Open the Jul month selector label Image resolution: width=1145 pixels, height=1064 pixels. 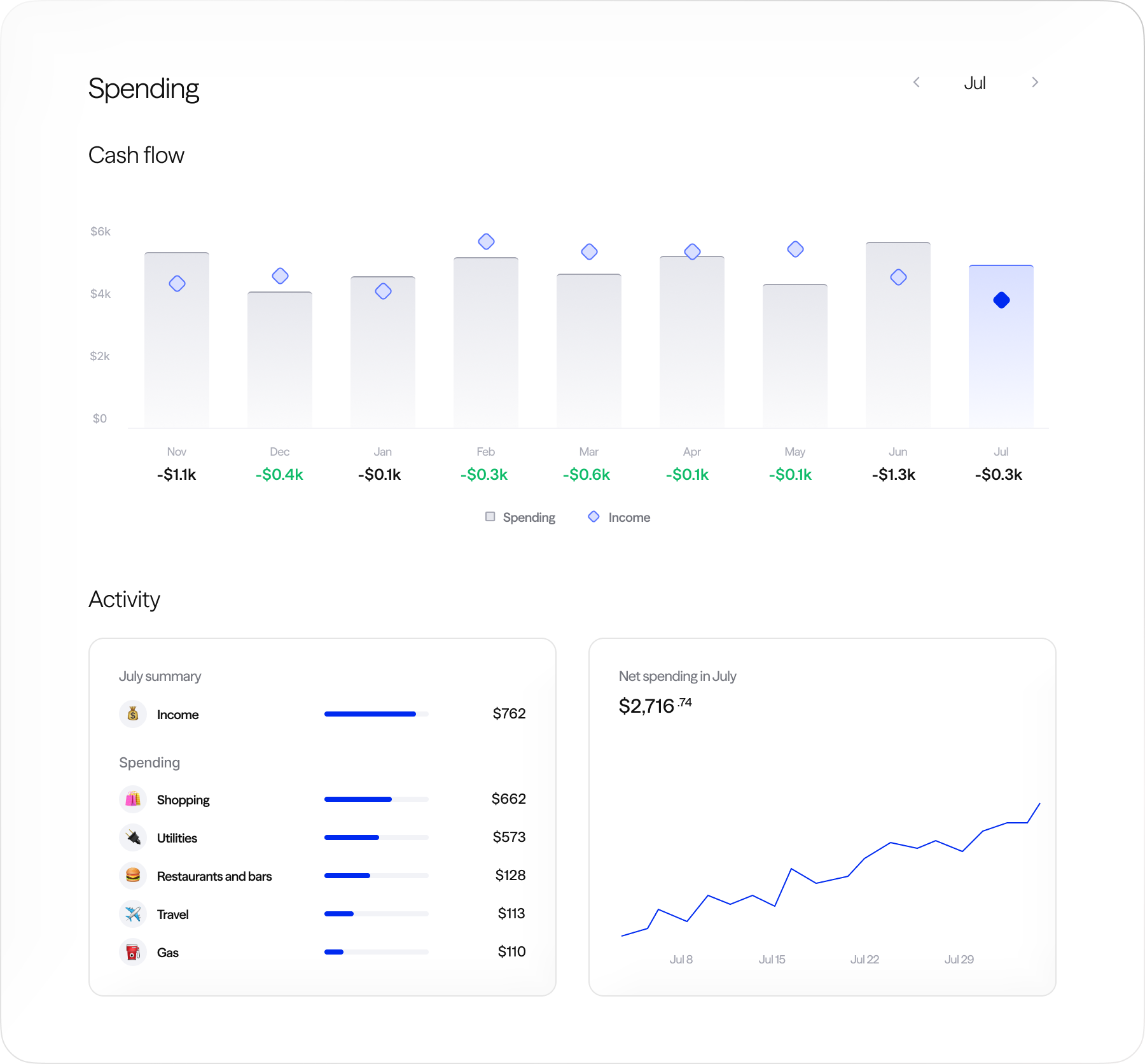coord(975,83)
